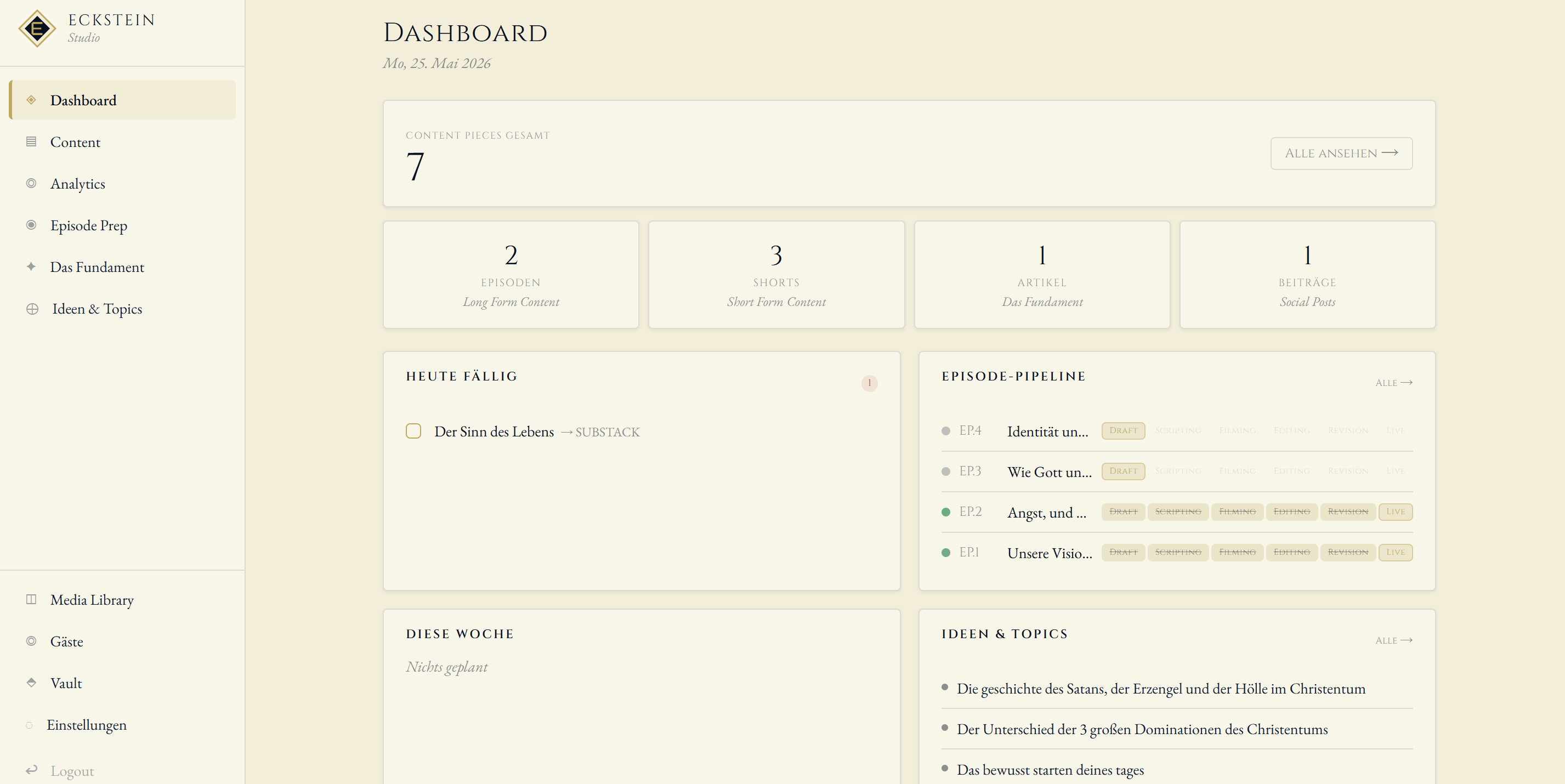Select Draft stage badge for EP.4

point(1122,430)
